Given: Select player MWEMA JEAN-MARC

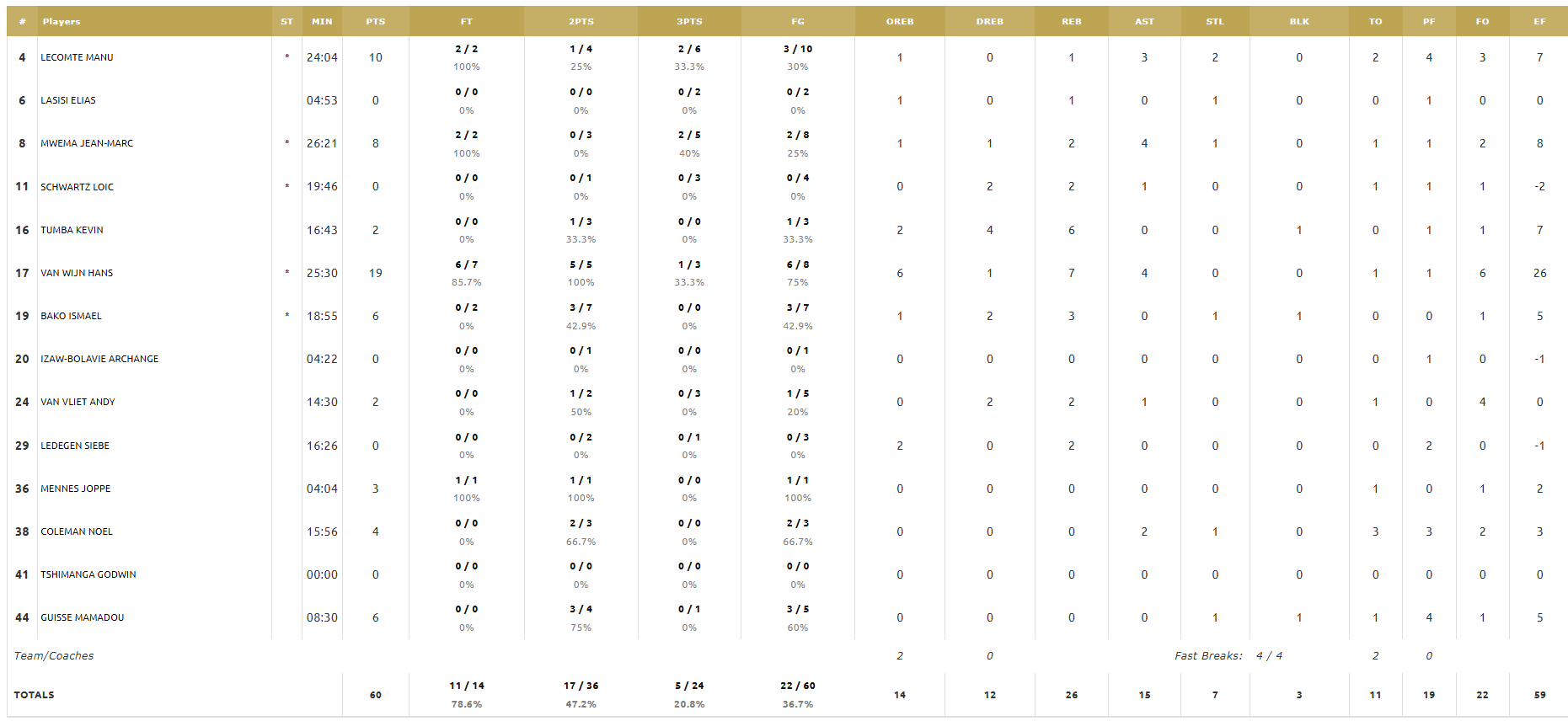Looking at the screenshot, I should (x=87, y=143).
